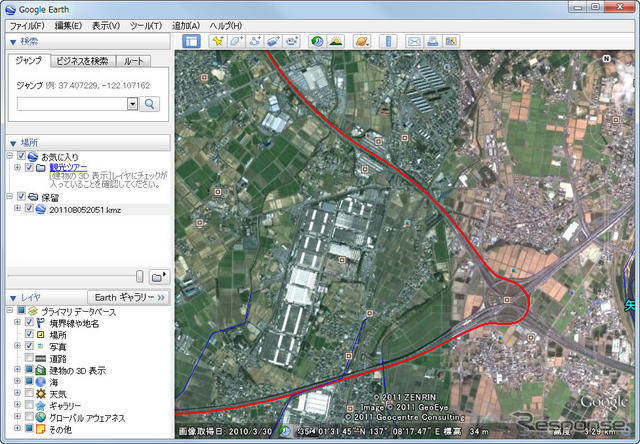Uncheck the お気に入り checkbox
This screenshot has height=444, width=640.
tap(21, 156)
